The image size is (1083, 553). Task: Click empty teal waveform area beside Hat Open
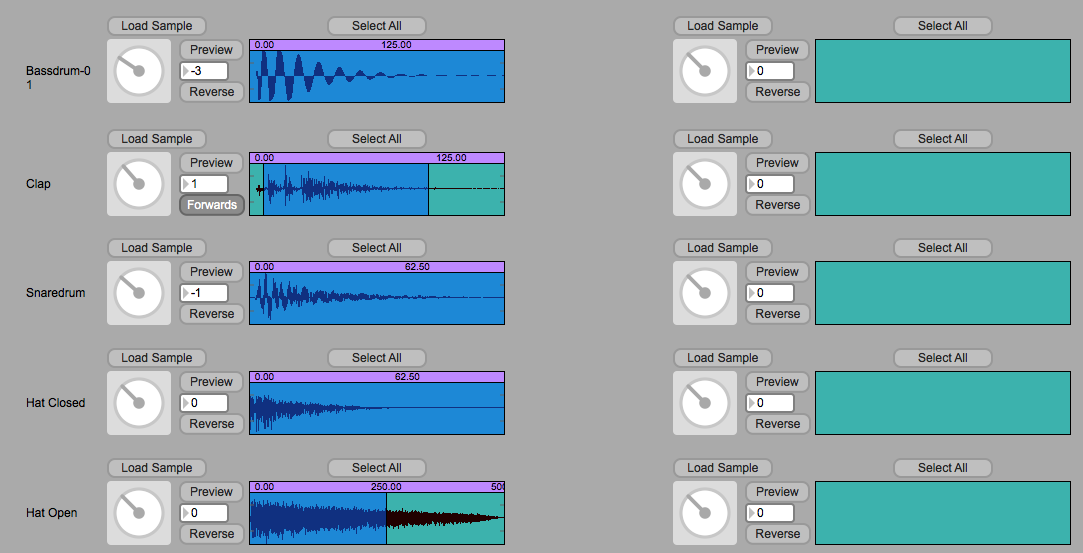(x=943, y=513)
